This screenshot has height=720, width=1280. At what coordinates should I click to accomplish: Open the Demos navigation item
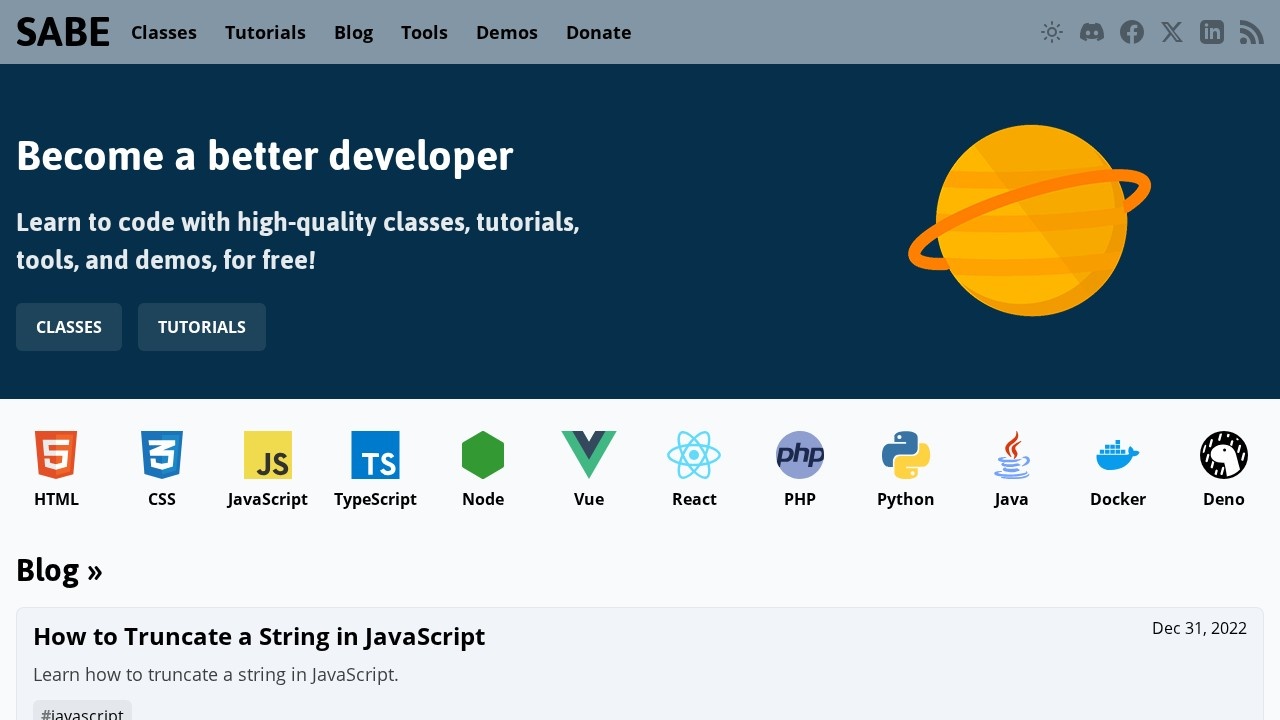[x=507, y=32]
